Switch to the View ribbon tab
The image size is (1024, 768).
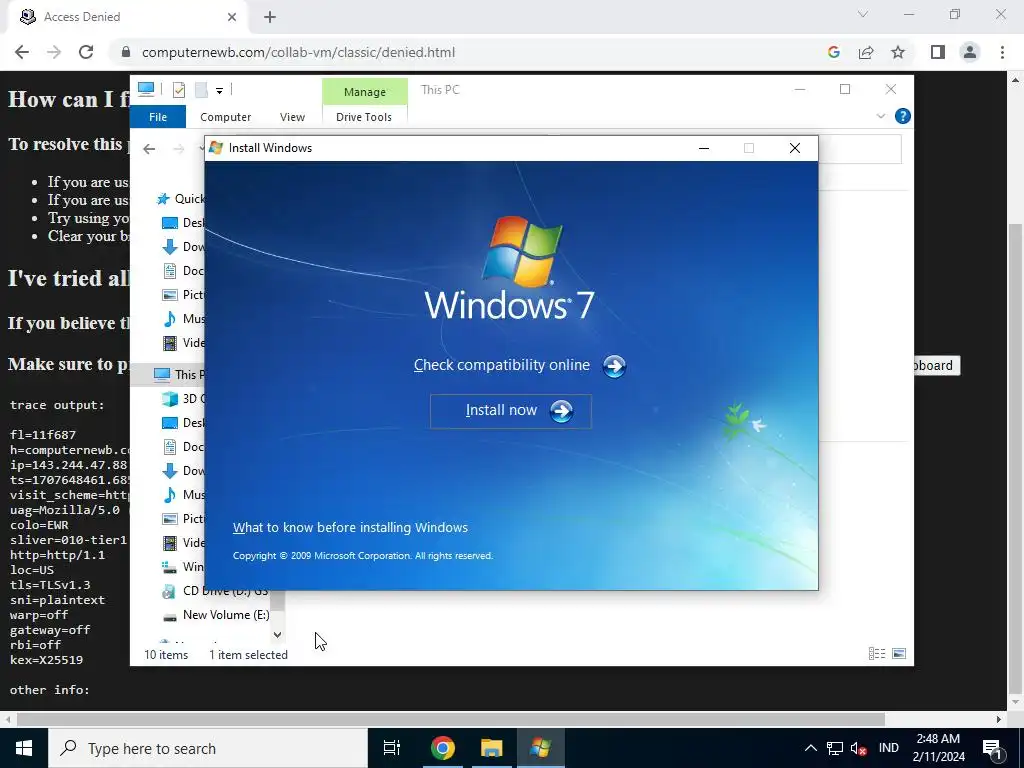(292, 117)
